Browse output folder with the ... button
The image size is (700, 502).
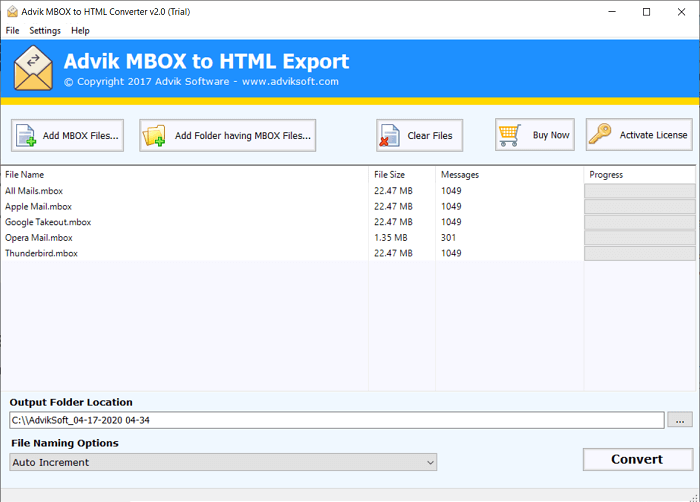[x=680, y=420]
